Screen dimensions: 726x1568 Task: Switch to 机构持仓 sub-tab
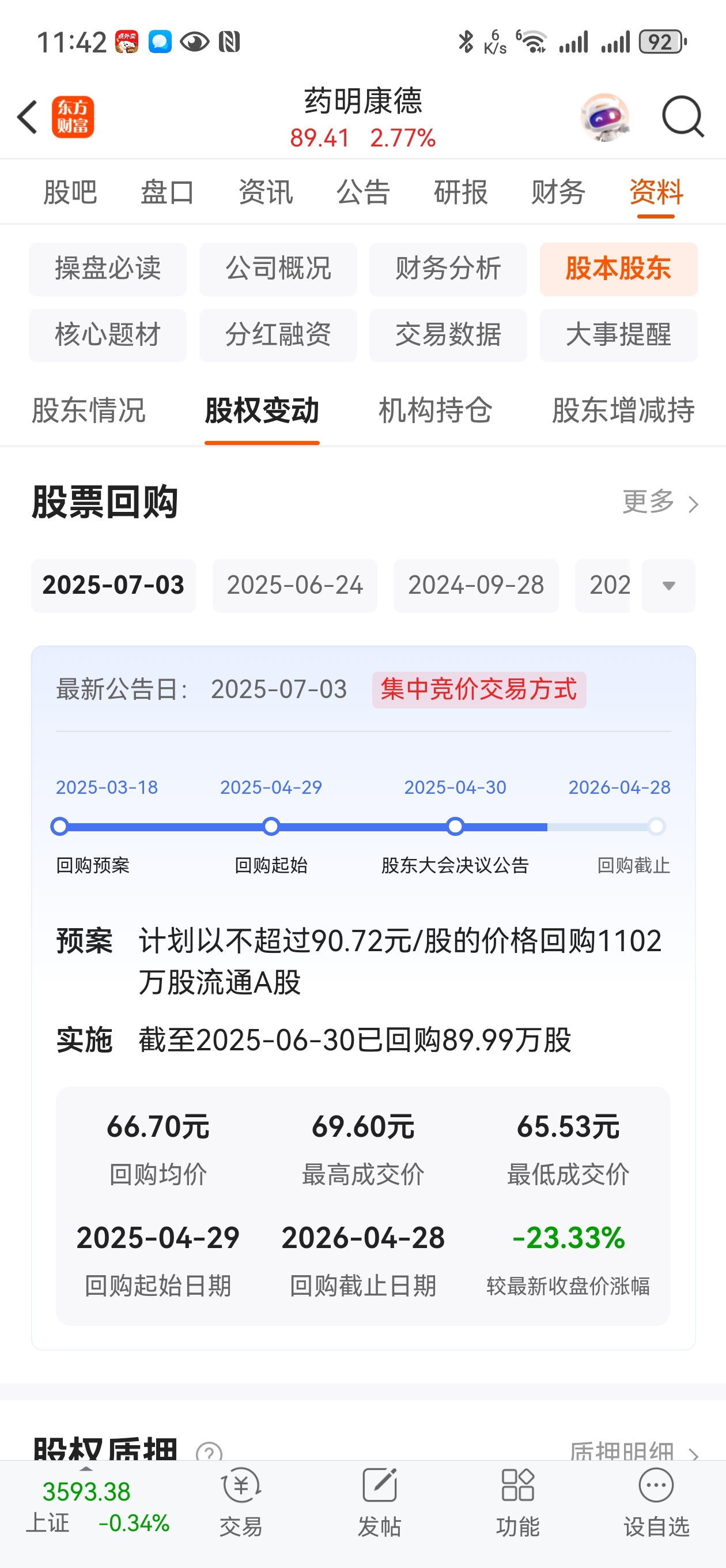(x=435, y=410)
